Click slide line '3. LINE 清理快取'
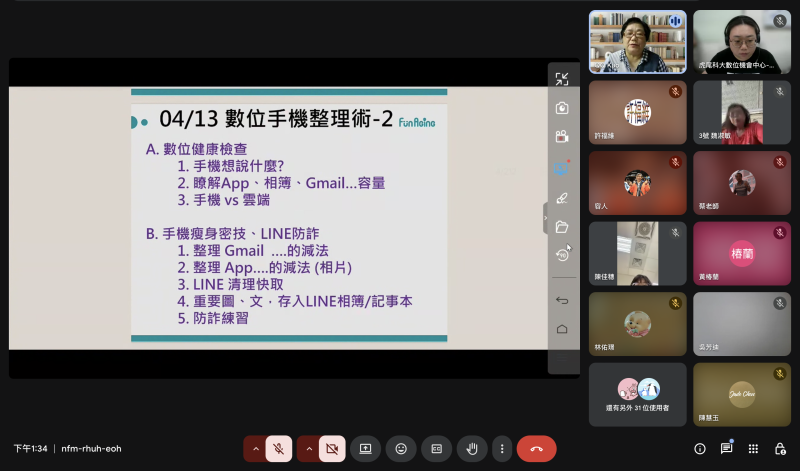The image size is (800, 471). [230, 284]
